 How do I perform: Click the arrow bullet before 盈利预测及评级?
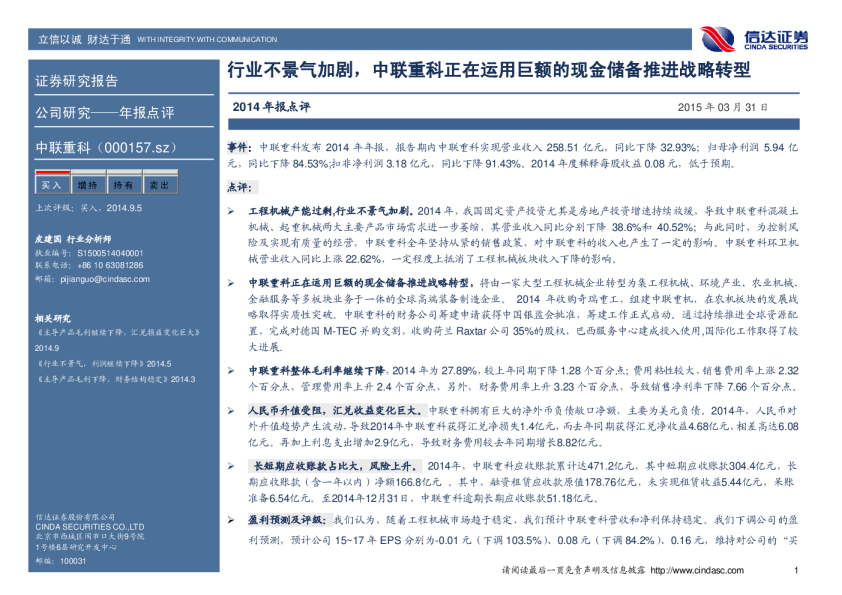coord(231,521)
